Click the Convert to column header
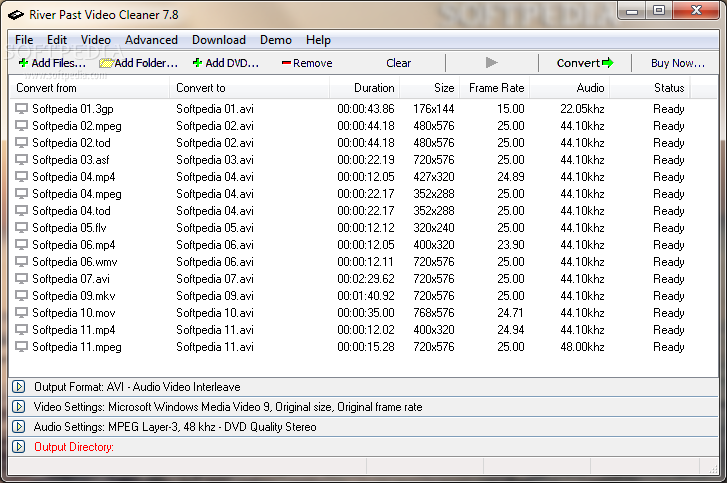Screen dimensions: 727x483 coord(249,88)
